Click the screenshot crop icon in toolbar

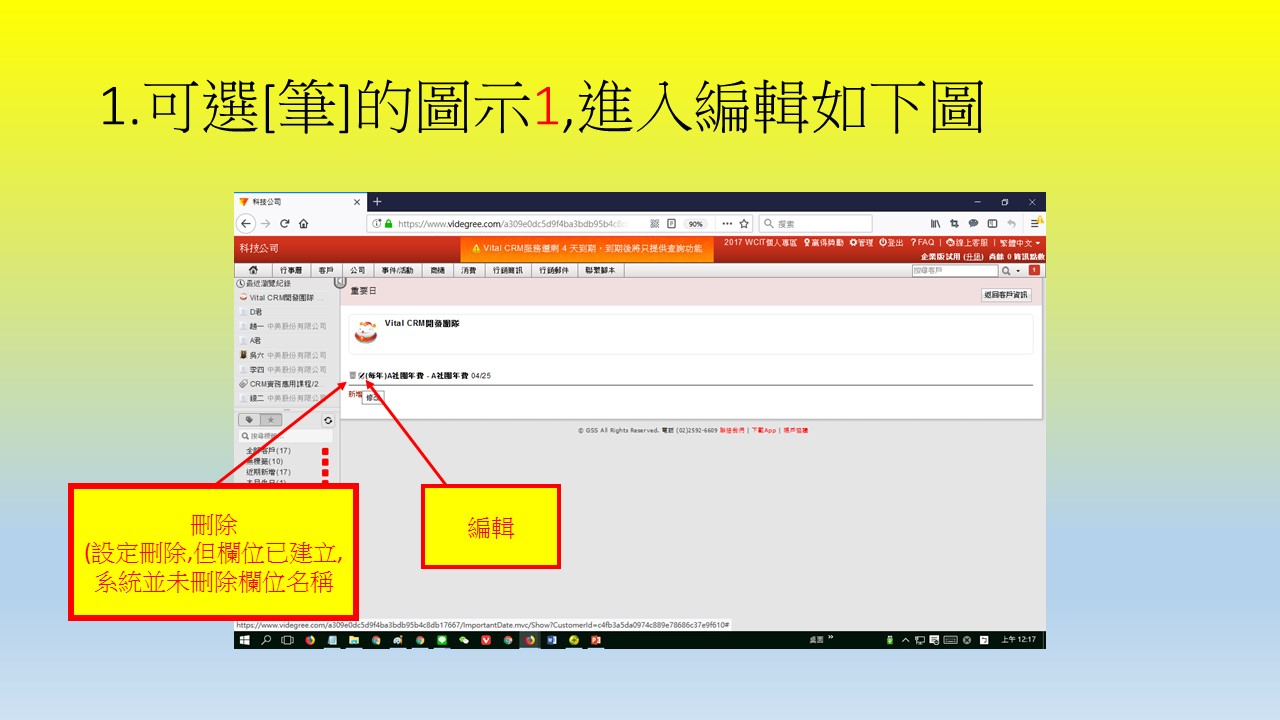pos(955,224)
